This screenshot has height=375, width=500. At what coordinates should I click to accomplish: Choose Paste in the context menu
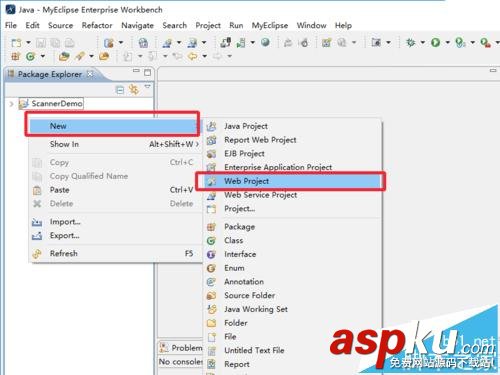[115, 190]
